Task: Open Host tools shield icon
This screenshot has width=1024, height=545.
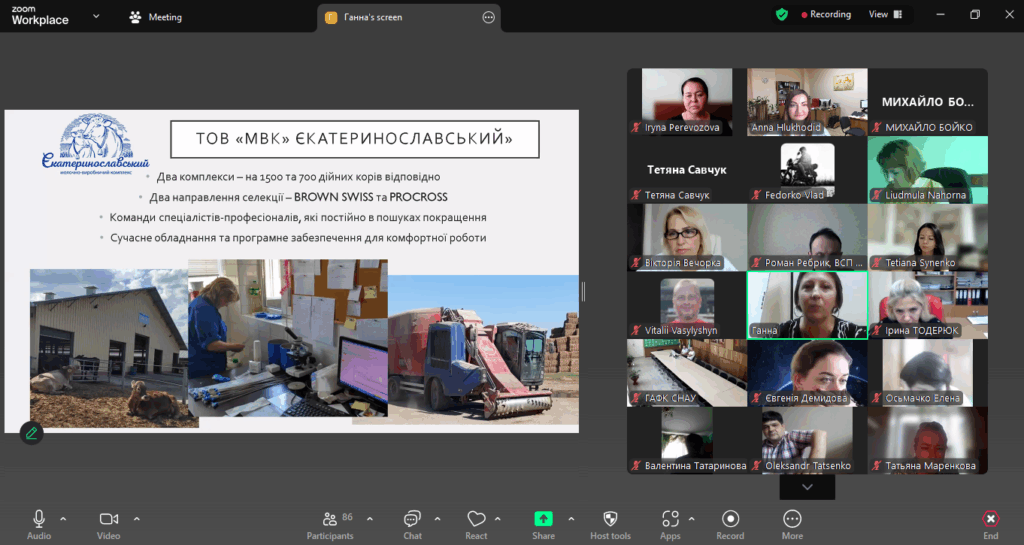Action: pos(610,519)
